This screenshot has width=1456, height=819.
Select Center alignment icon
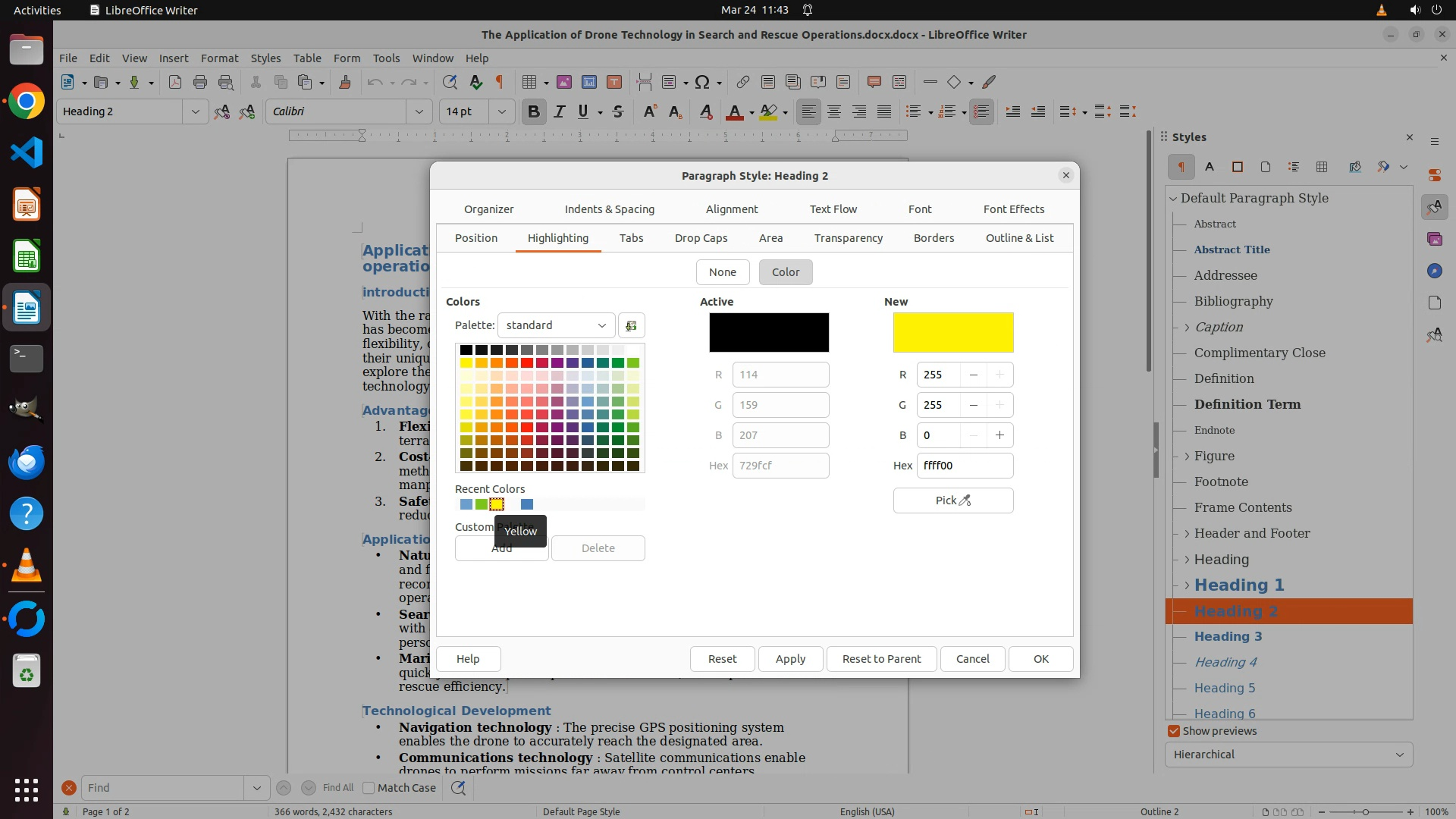(834, 112)
